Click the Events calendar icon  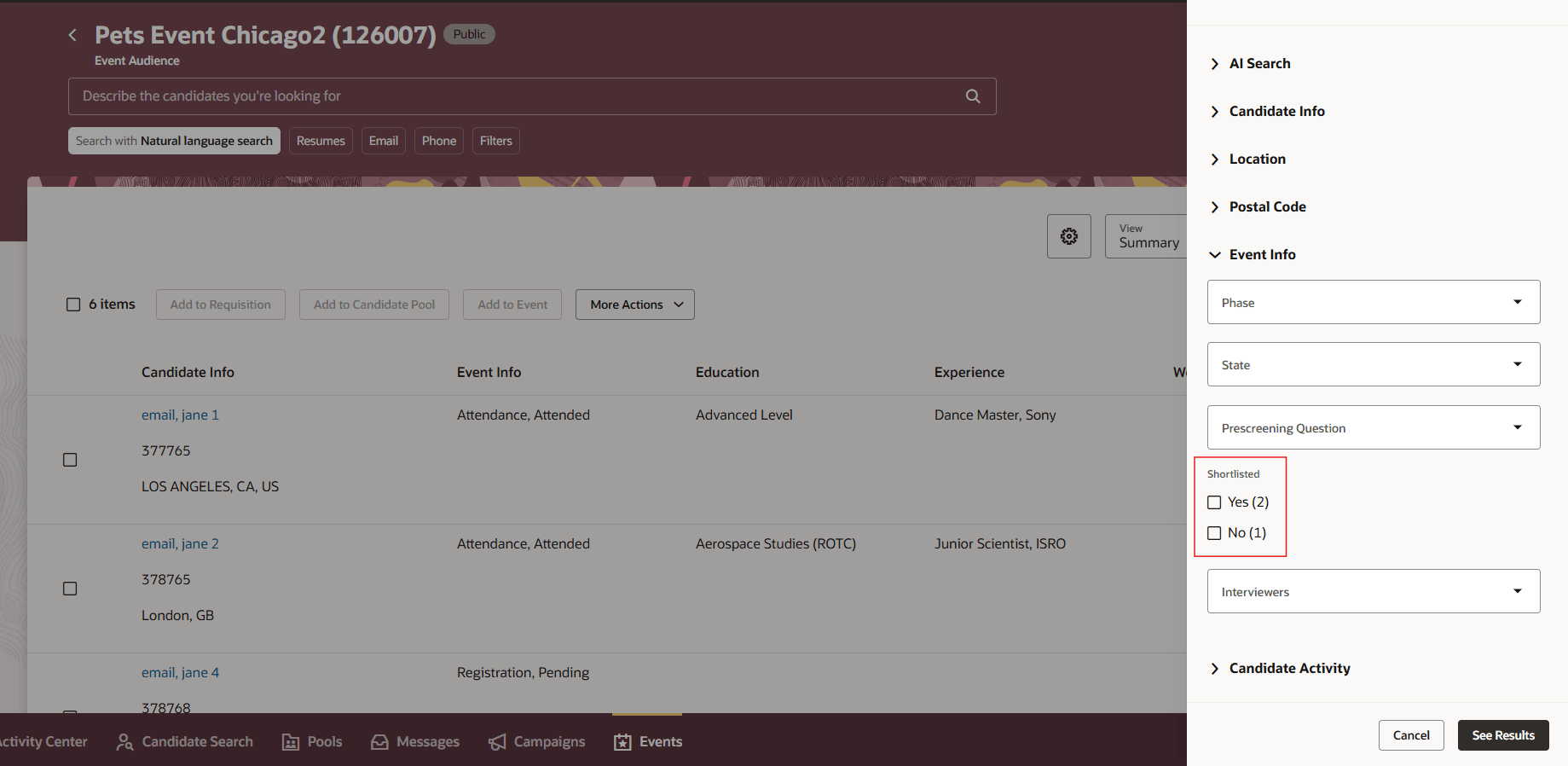click(x=622, y=742)
